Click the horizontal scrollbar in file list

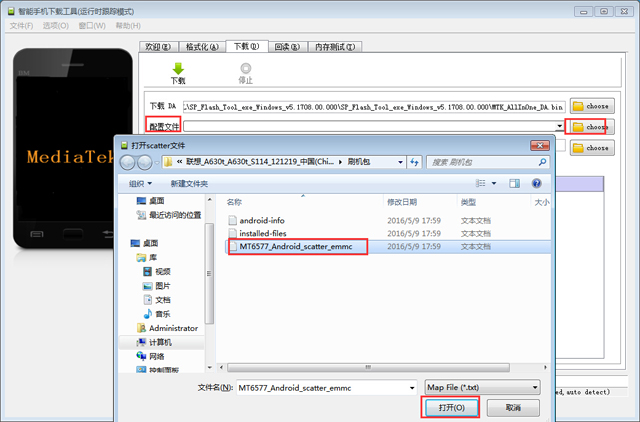click(x=368, y=367)
